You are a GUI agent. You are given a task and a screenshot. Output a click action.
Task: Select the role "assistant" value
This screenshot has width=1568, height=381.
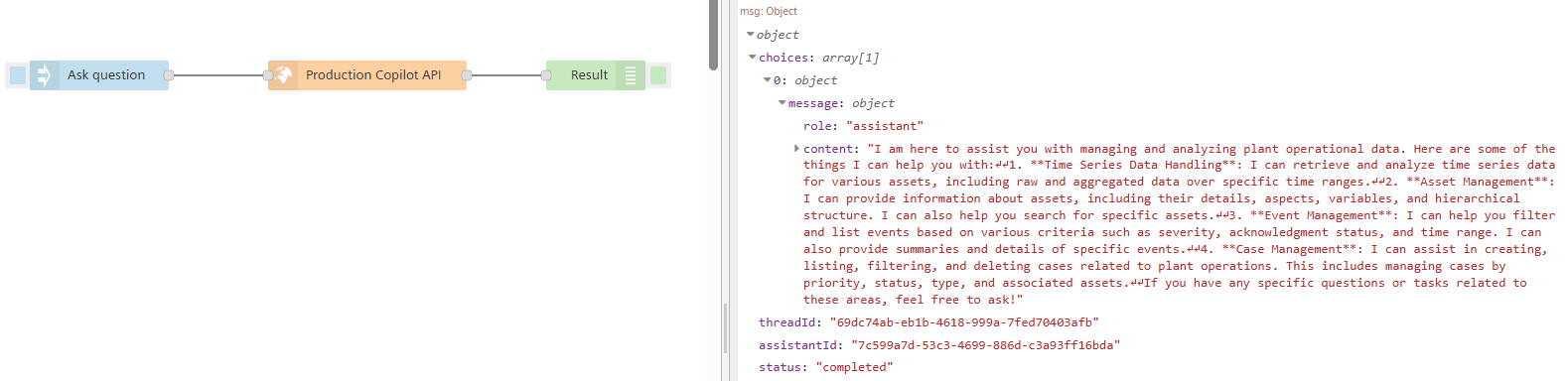885,126
